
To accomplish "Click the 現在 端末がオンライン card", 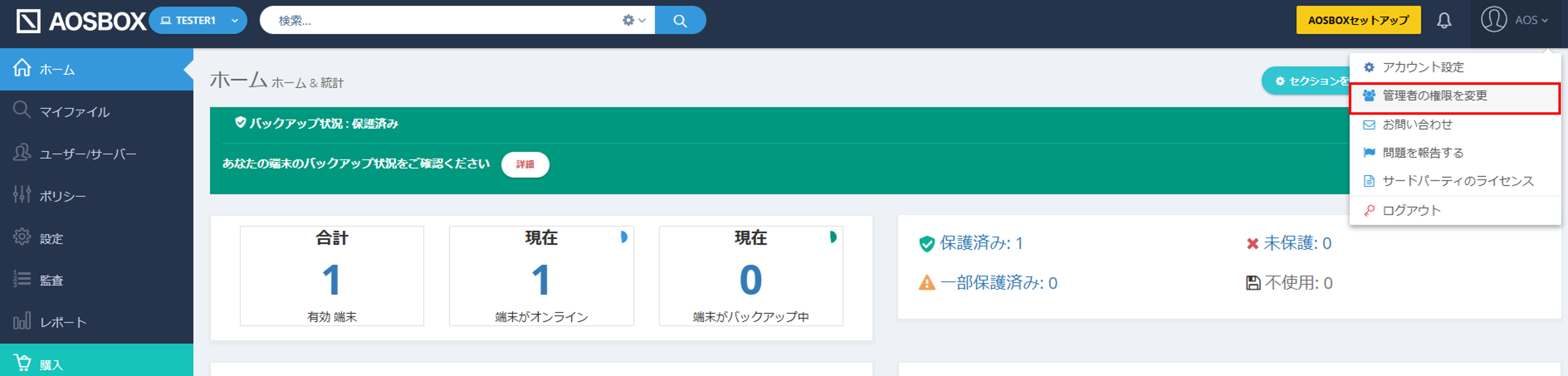I will tap(541, 275).
